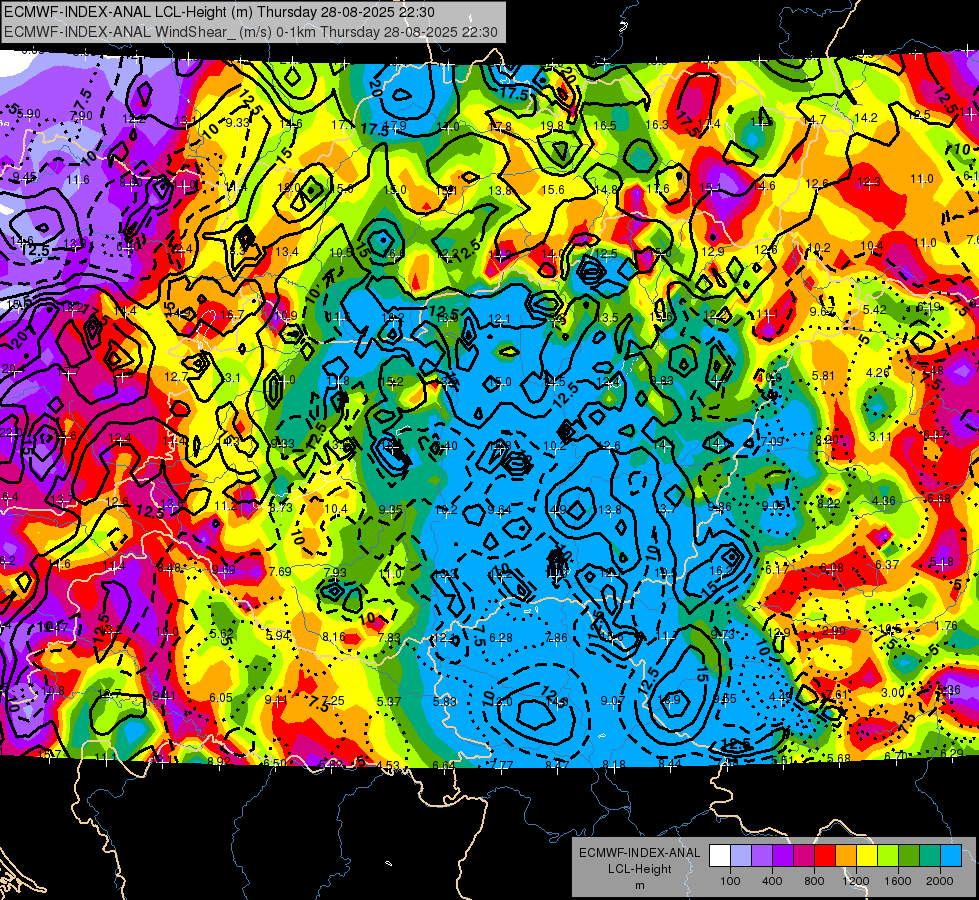Click the wind shear value 5.37
Viewport: 979px width, 900px height.
pos(389,702)
